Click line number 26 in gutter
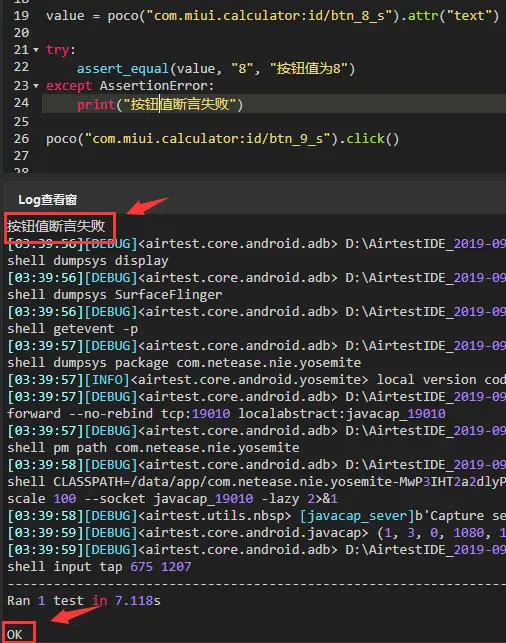This screenshot has height=643, width=506. [21, 139]
